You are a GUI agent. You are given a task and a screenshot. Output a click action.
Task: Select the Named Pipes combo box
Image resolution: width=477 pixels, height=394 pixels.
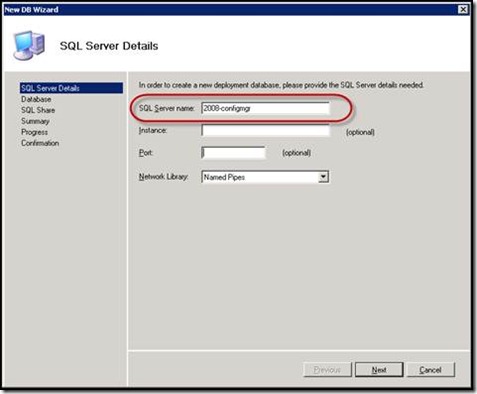[x=265, y=177]
